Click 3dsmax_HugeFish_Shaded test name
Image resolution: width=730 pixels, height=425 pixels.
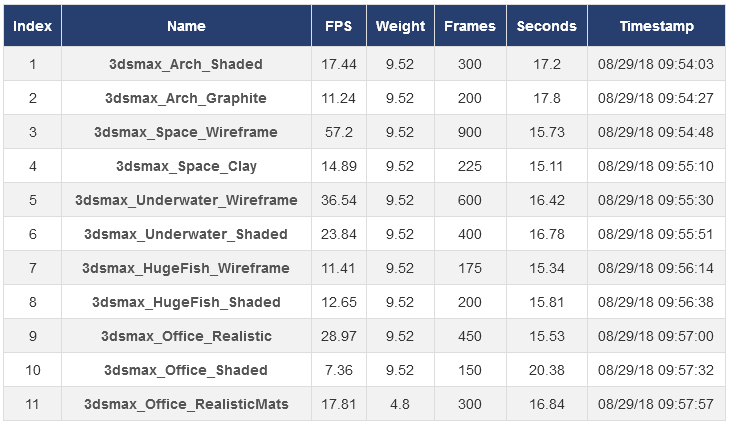[x=186, y=302]
